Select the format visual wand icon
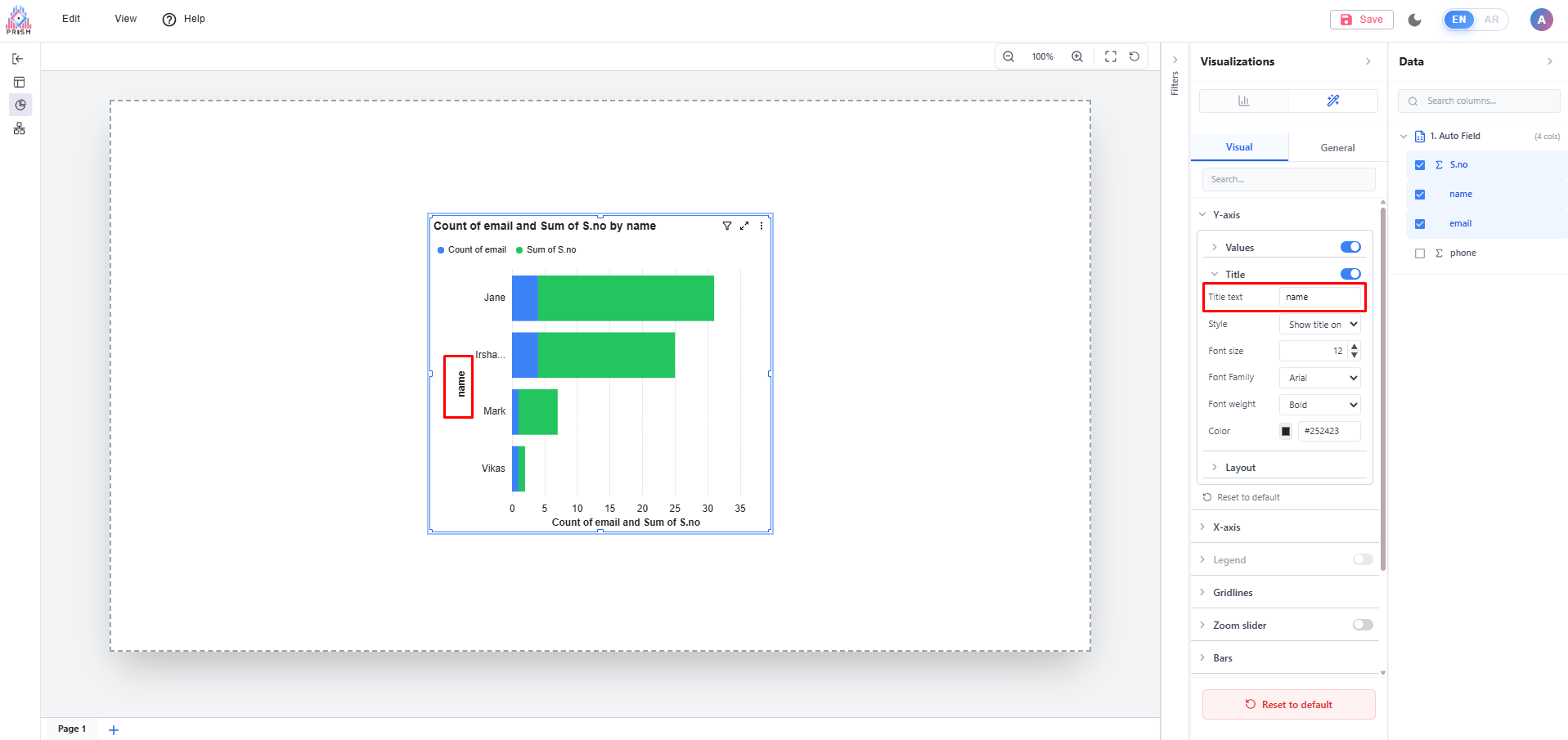Image resolution: width=1568 pixels, height=740 pixels. point(1332,101)
